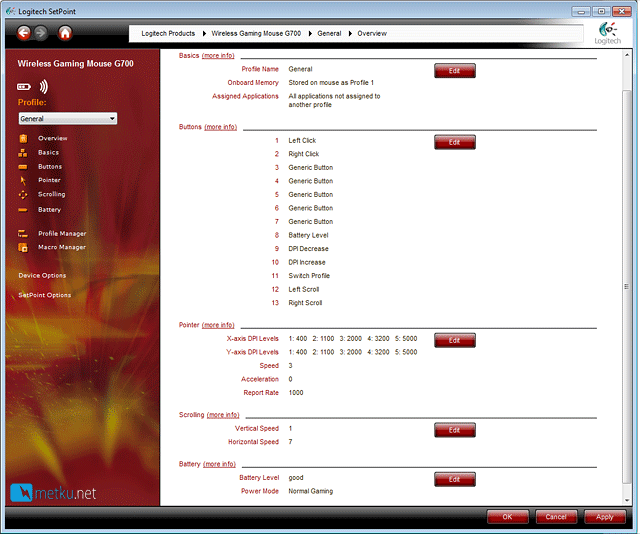Click the scrollbar down arrow
The image size is (640, 534).
pos(627,501)
